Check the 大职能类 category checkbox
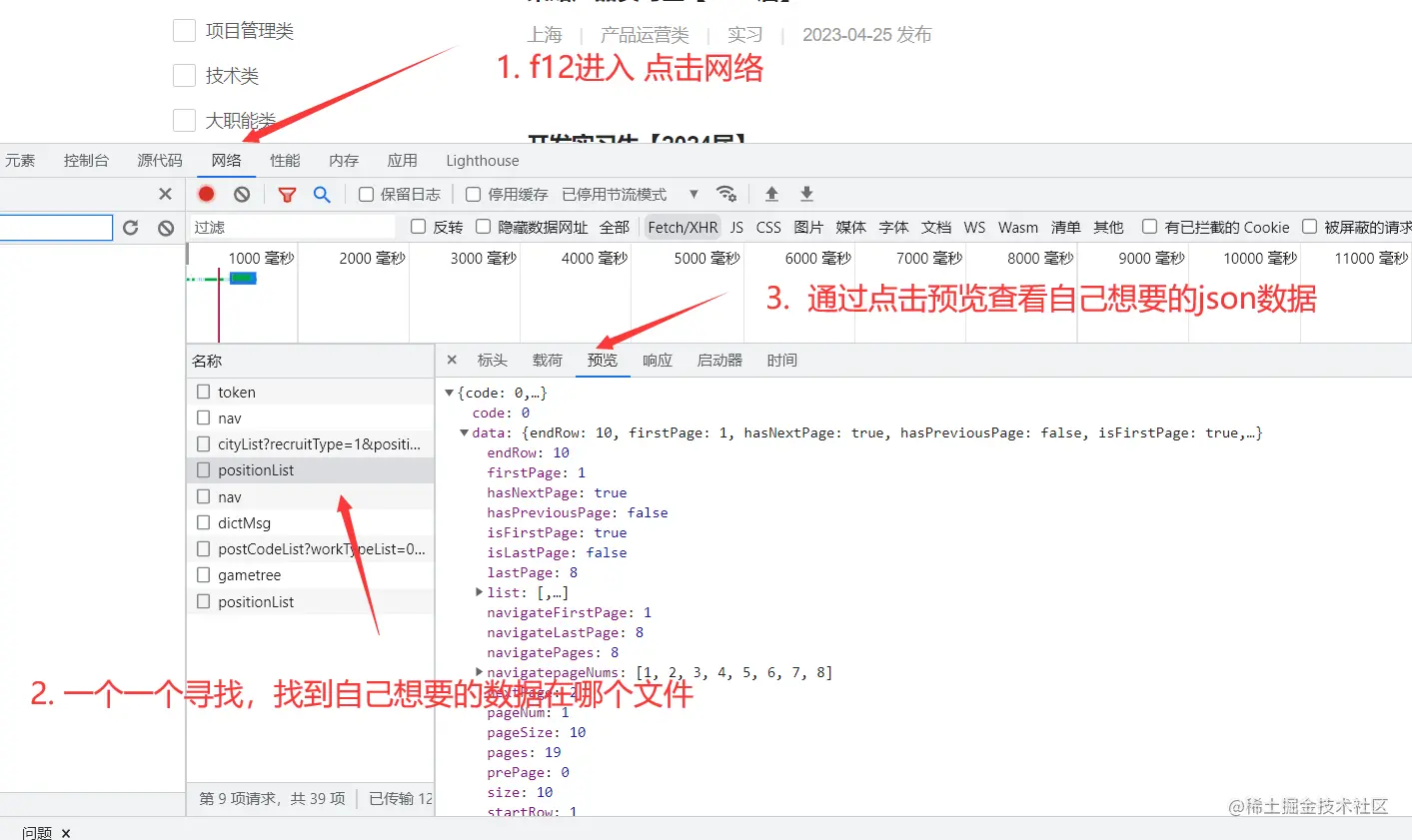 [x=184, y=120]
